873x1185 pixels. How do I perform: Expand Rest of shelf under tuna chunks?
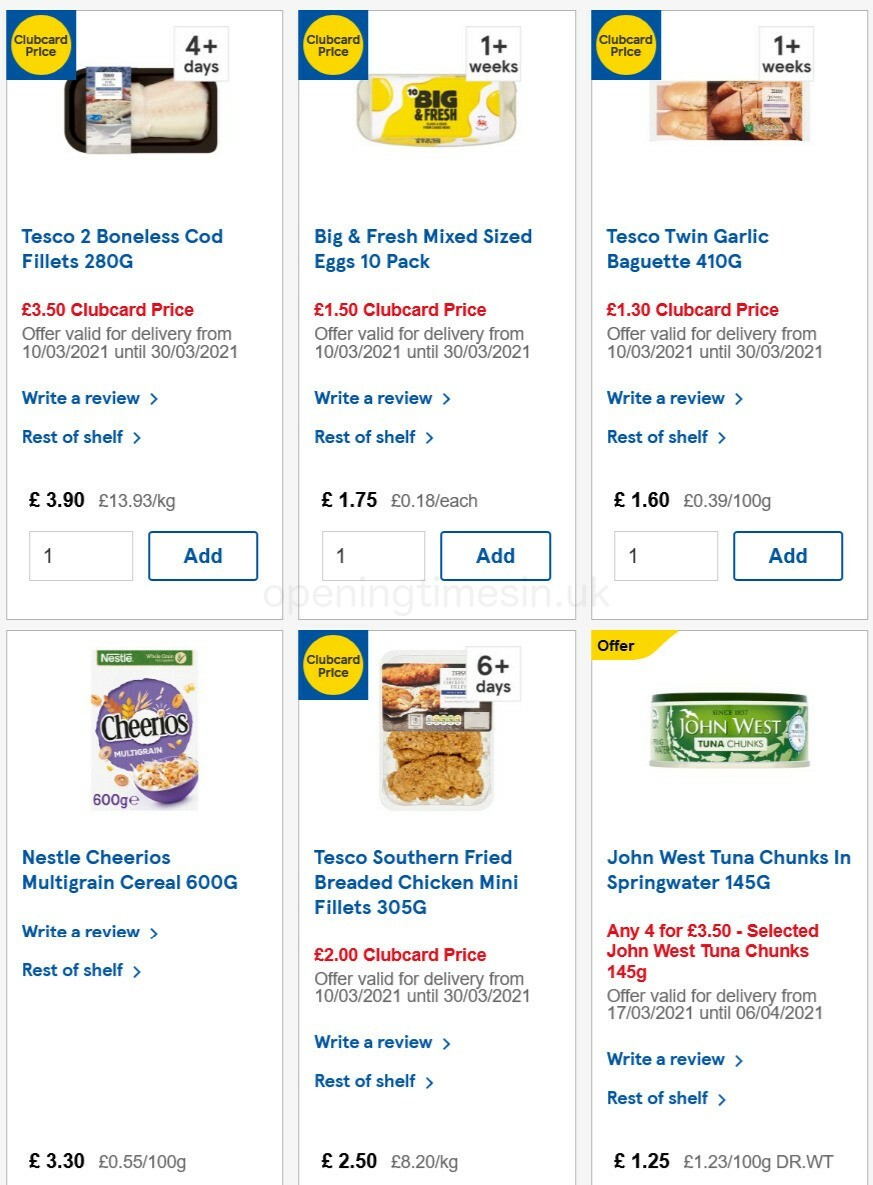click(x=658, y=1098)
